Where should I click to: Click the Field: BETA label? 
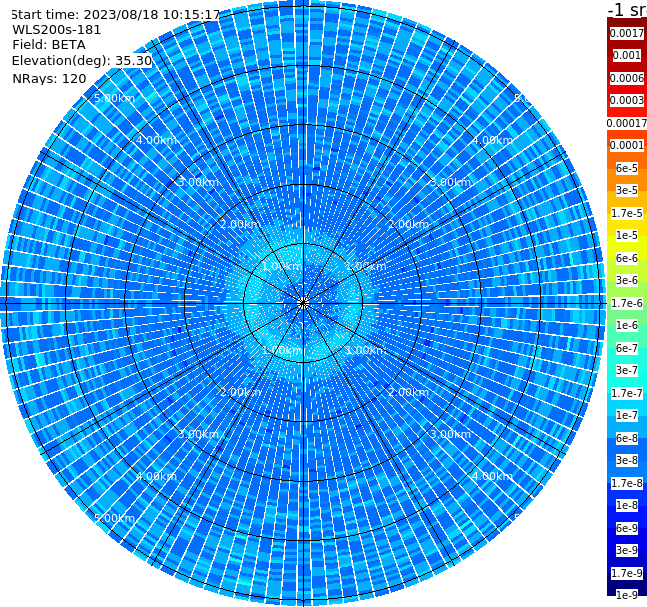pyautogui.click(x=49, y=45)
